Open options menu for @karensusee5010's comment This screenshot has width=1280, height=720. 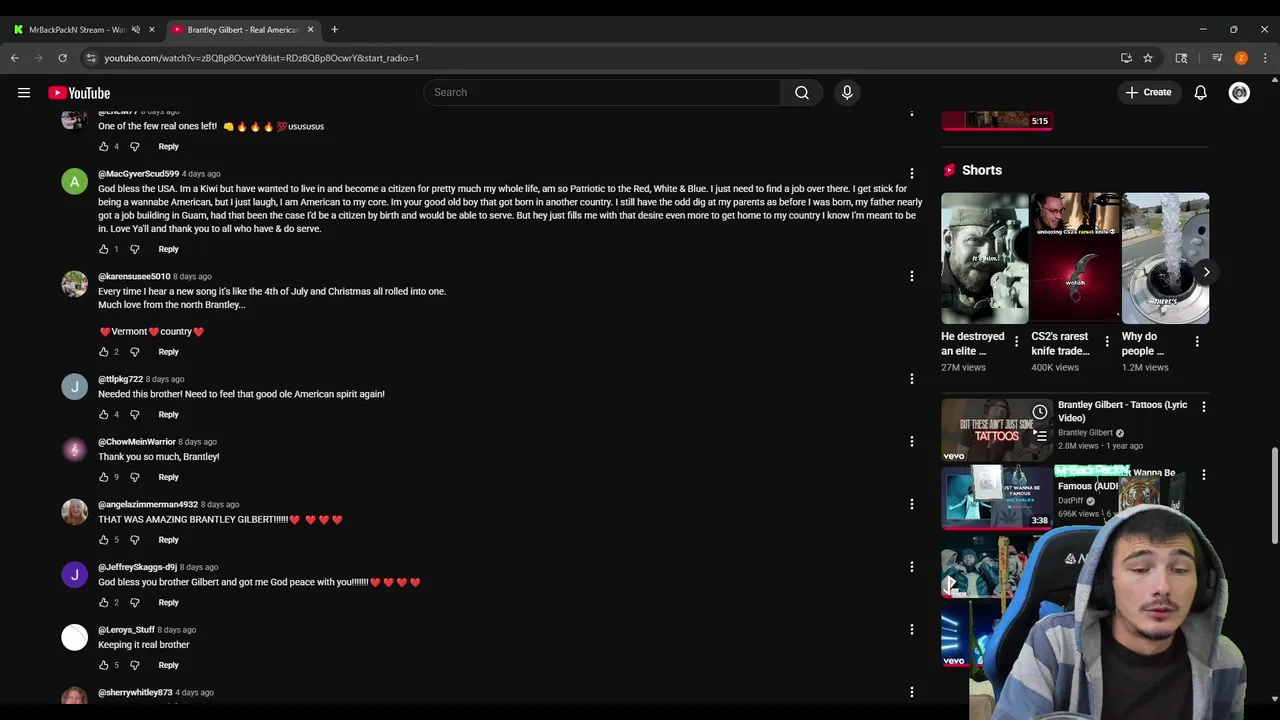coord(911,276)
